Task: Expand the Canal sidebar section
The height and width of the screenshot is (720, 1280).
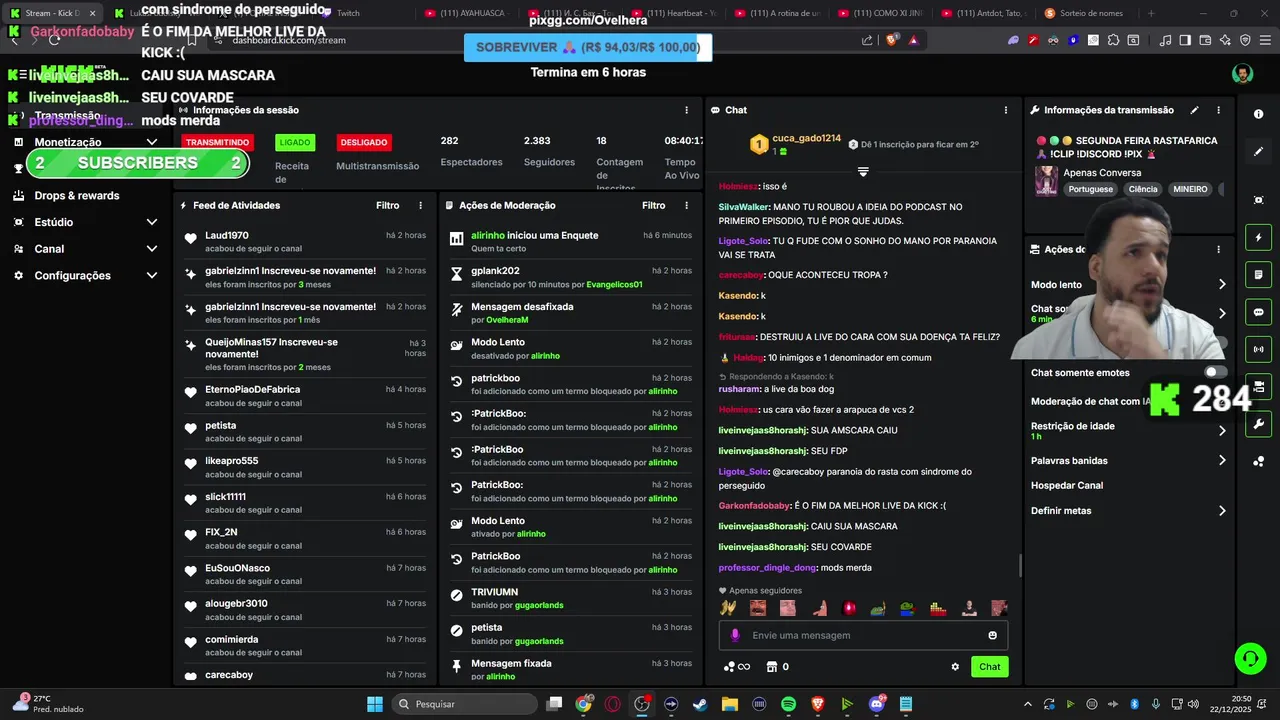Action: 152,249
